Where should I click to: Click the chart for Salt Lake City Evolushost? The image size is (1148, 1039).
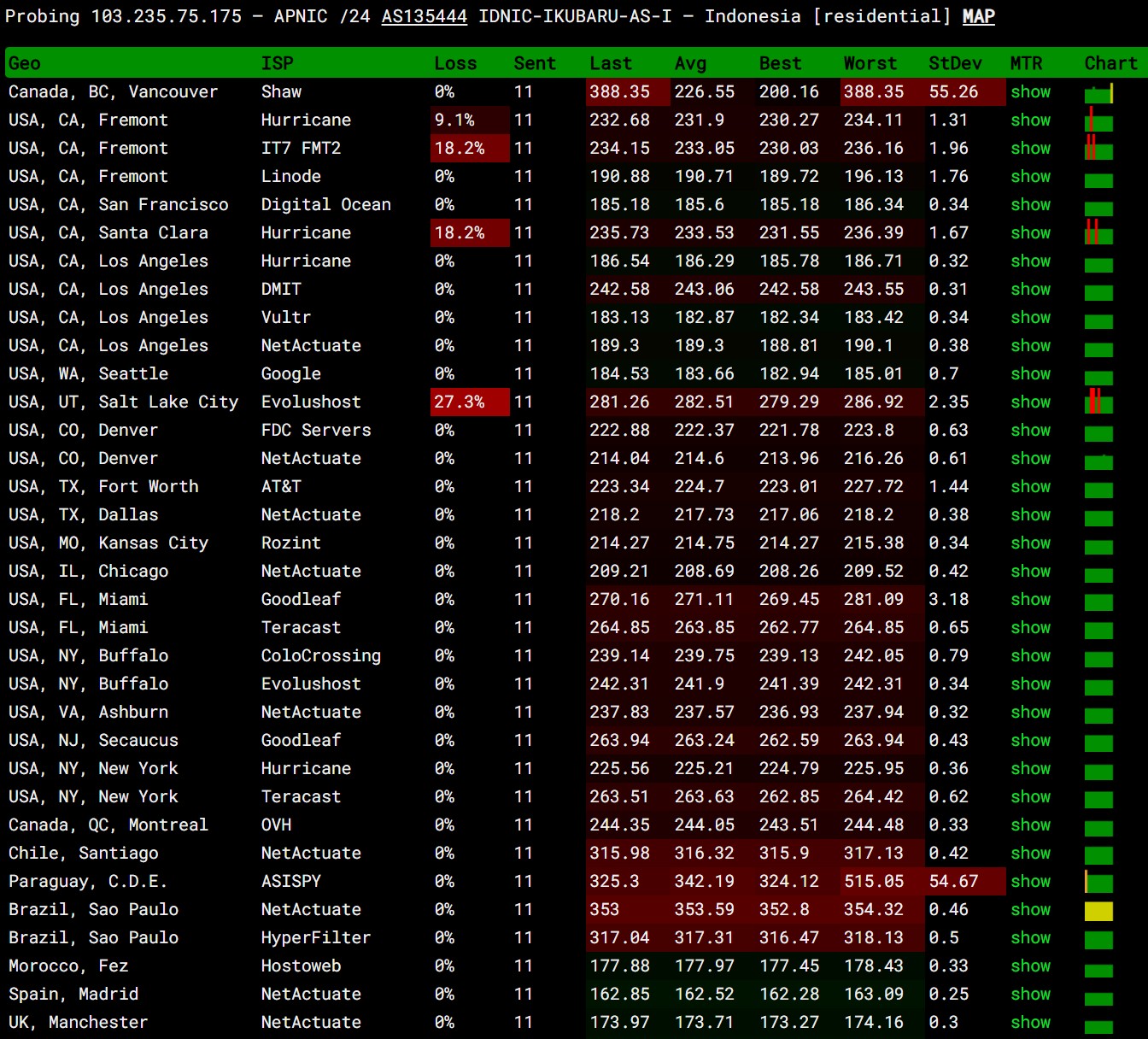point(1098,402)
